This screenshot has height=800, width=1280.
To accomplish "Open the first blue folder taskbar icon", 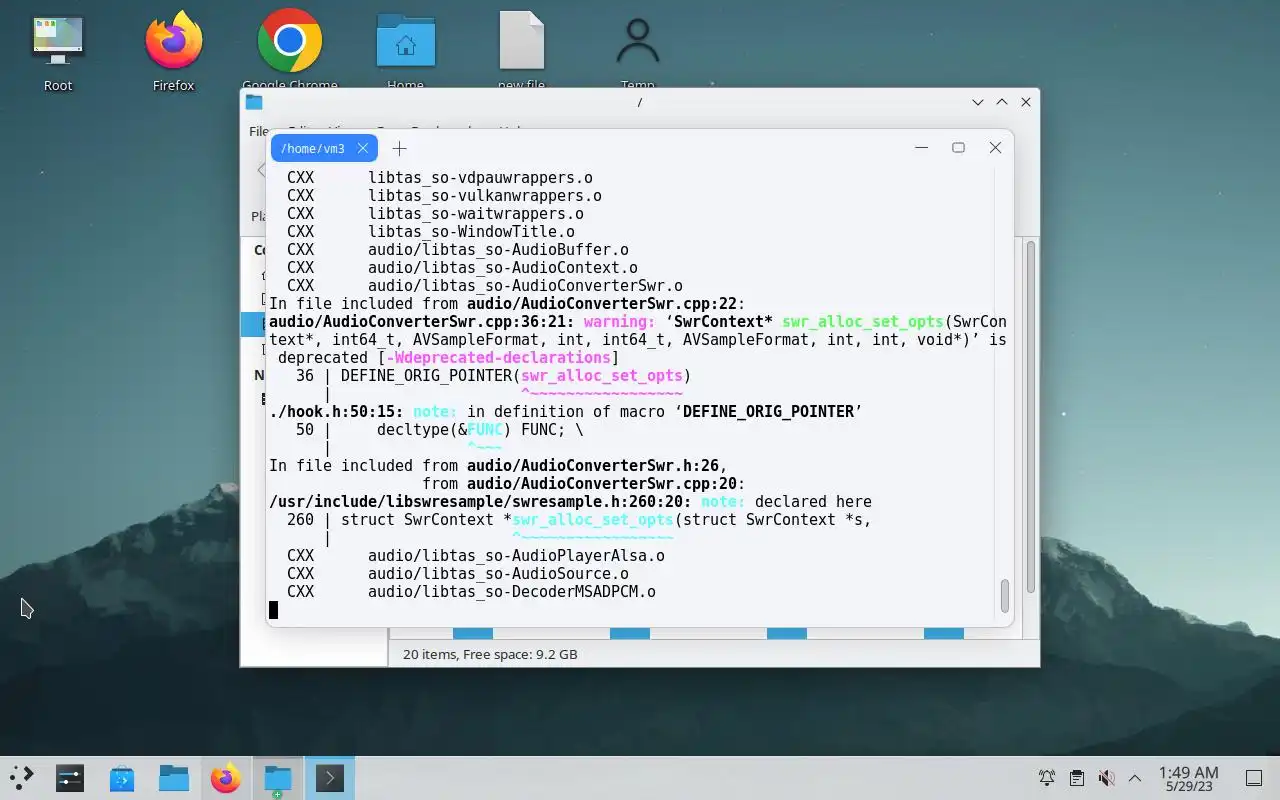I will (174, 778).
